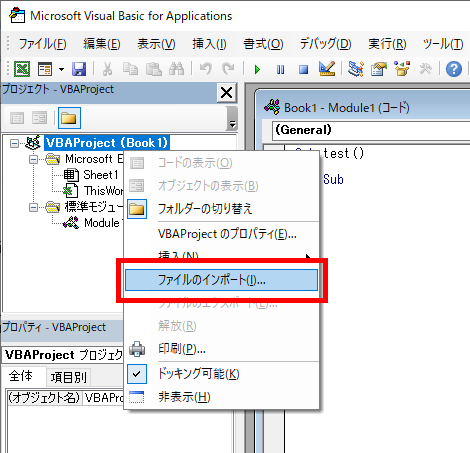Click the (オブジェクト名) property value field
Screen dimensions: 470x453
point(103,398)
